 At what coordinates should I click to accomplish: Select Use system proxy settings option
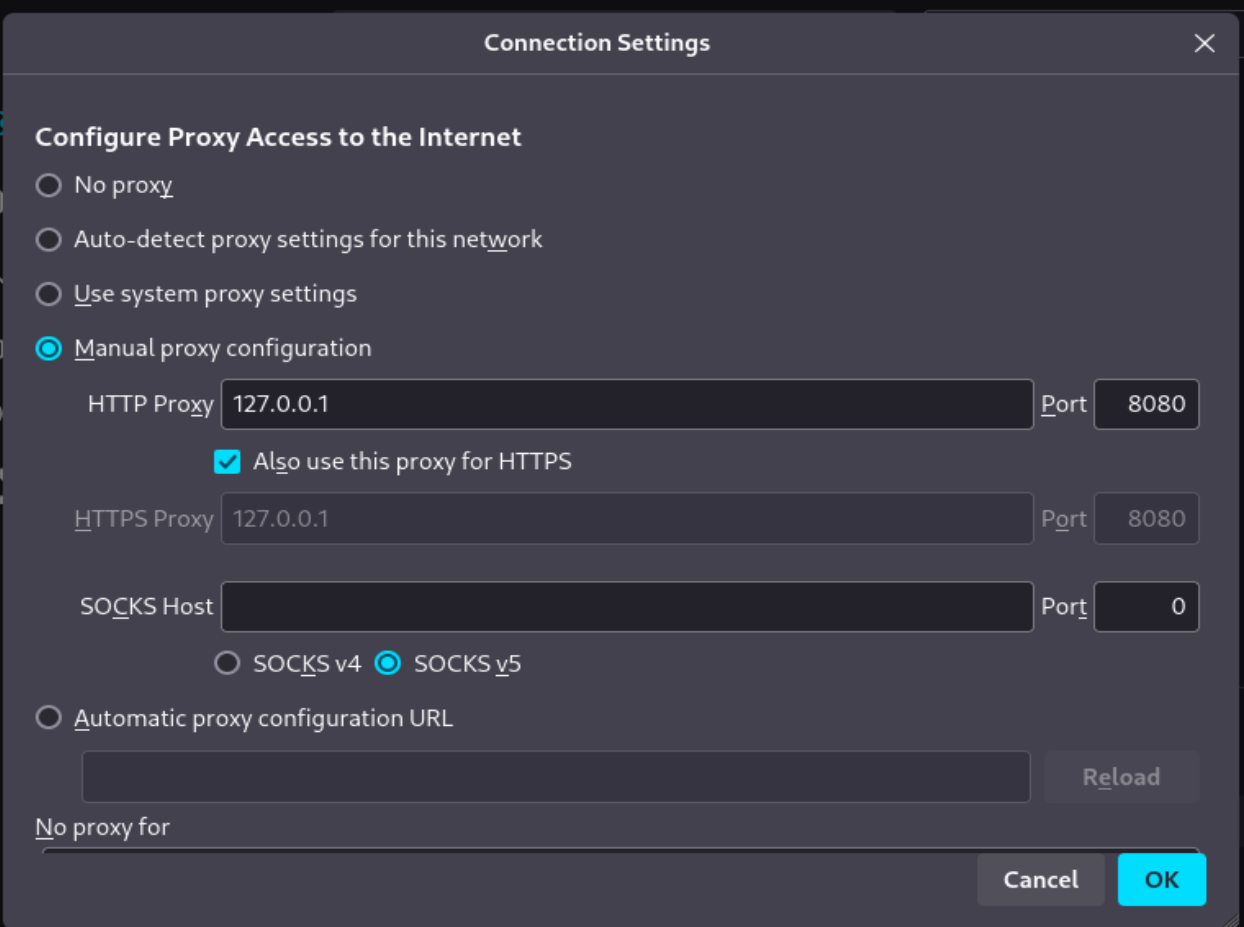[x=49, y=294]
